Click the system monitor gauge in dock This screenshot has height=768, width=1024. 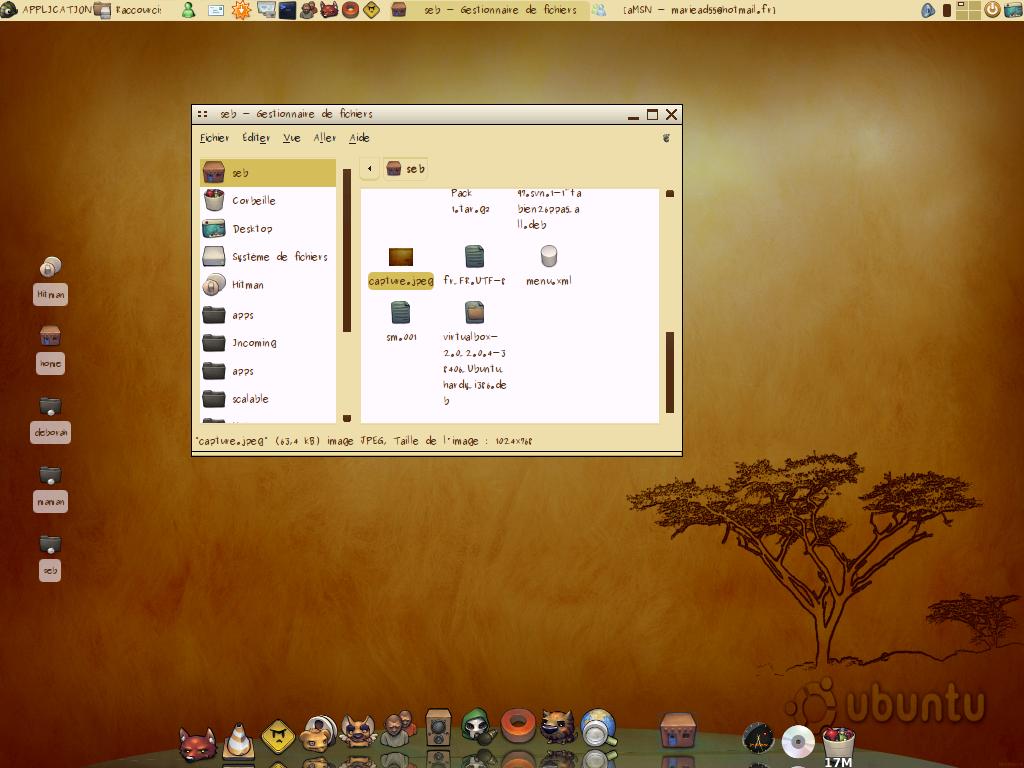[758, 739]
